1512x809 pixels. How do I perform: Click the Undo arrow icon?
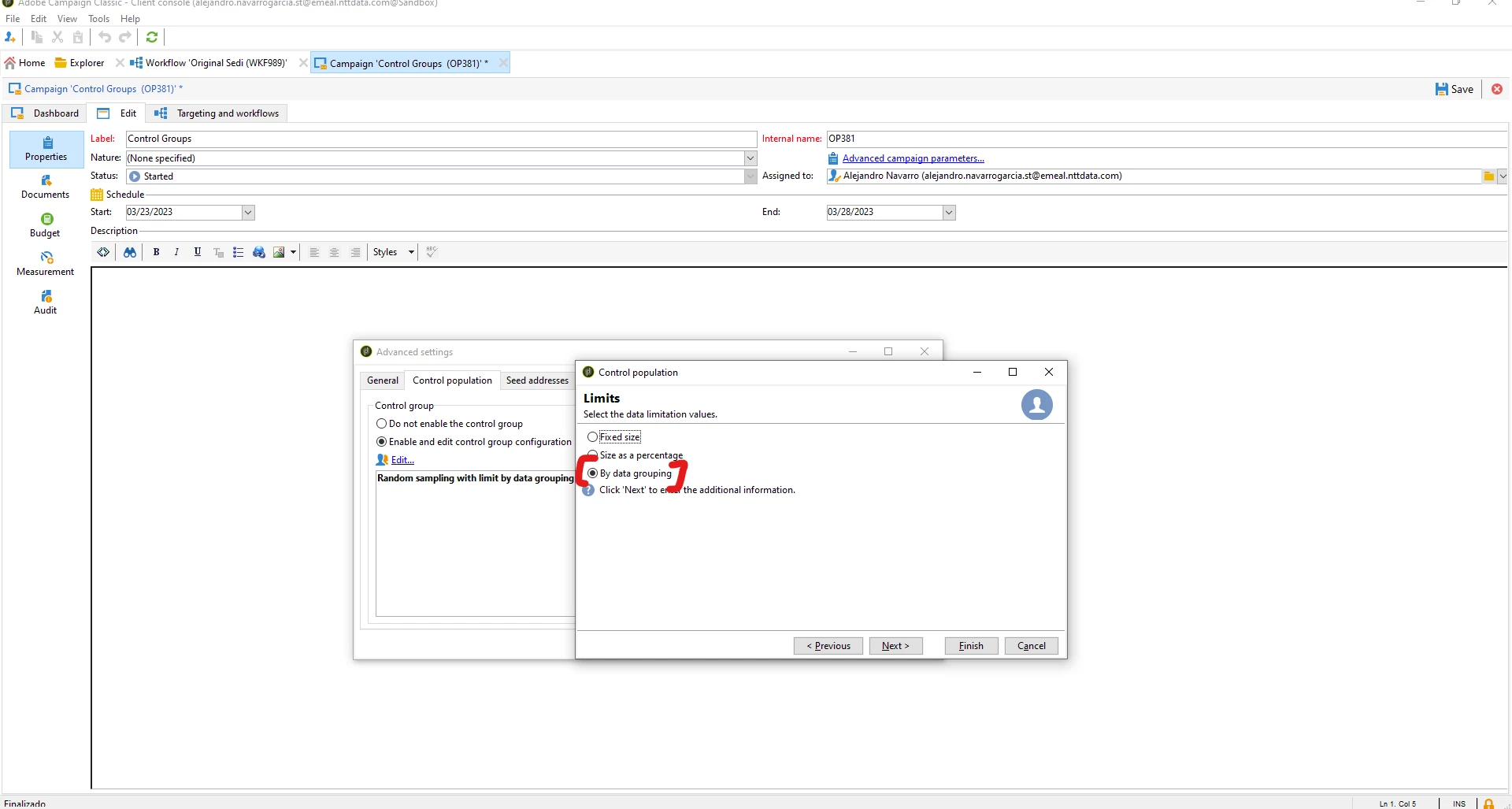(105, 37)
